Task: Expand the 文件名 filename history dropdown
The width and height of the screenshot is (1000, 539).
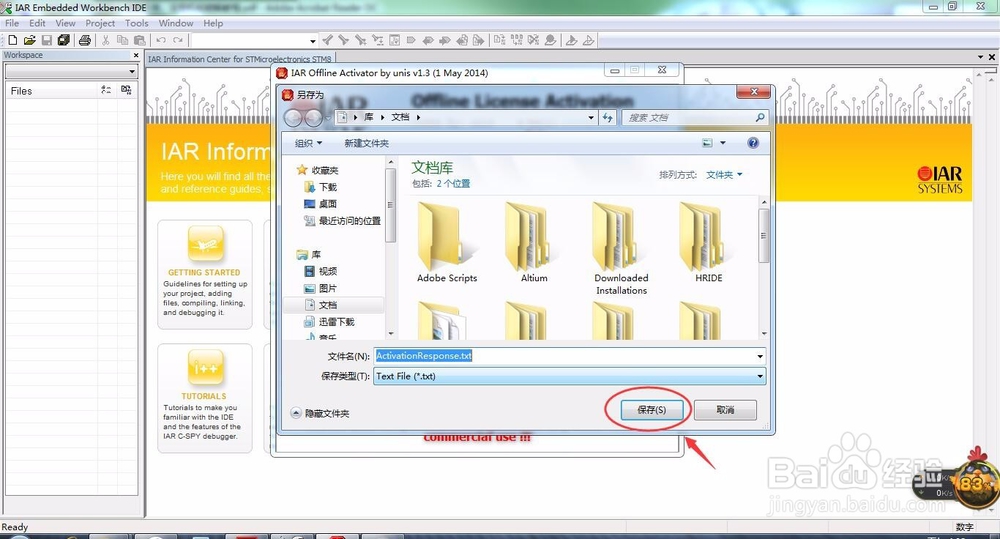Action: tap(760, 356)
